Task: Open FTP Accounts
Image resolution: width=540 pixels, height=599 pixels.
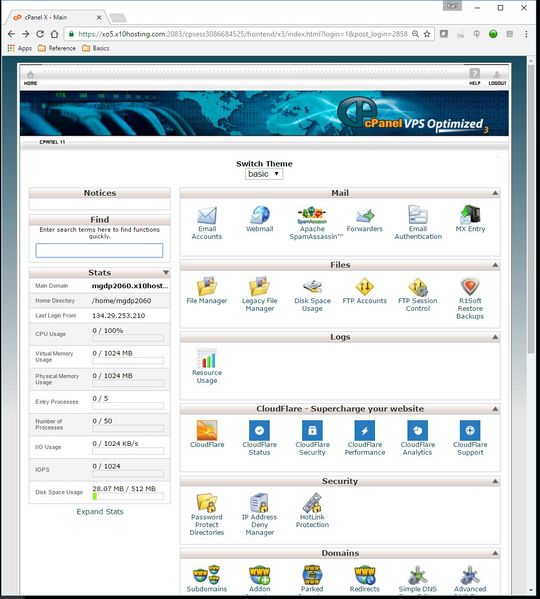Action: click(x=365, y=291)
